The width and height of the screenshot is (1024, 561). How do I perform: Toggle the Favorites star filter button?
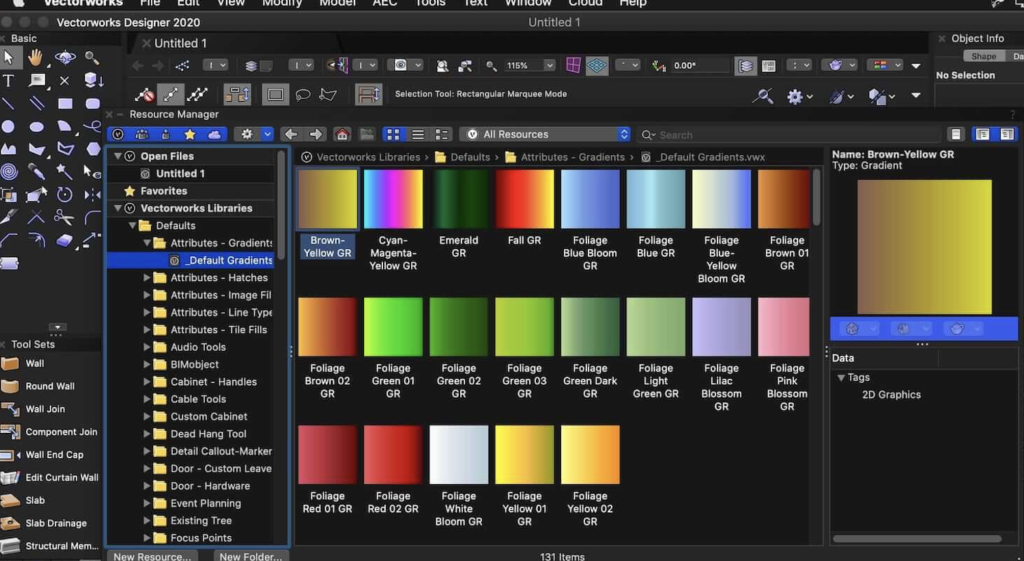point(190,134)
